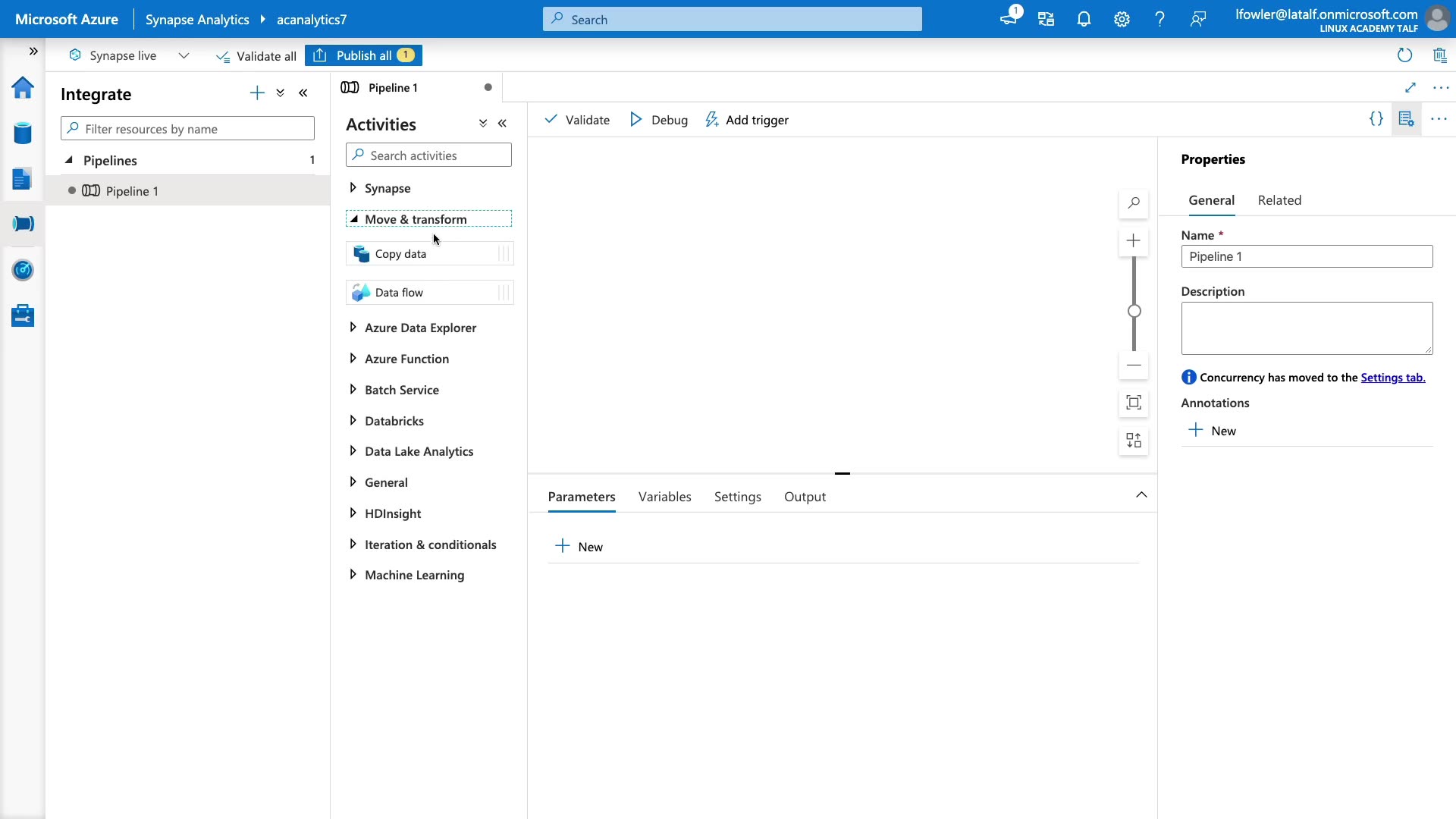Viewport: 1456px width, 819px height.
Task: Open the Monitor hub gauge icon
Action: coord(23,270)
